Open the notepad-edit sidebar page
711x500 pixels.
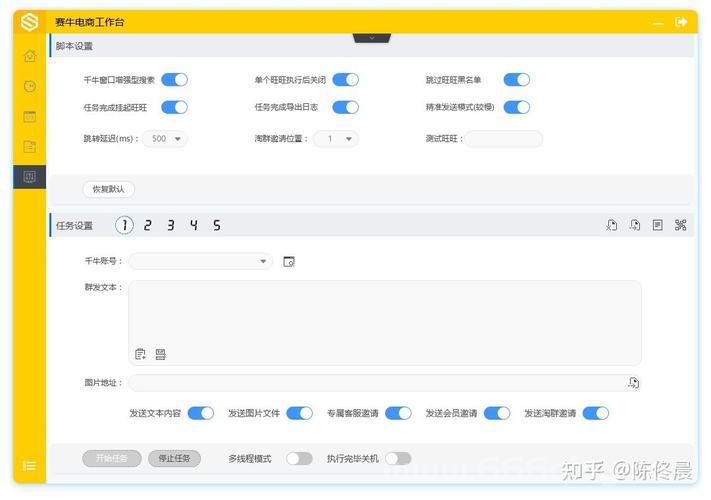30,146
